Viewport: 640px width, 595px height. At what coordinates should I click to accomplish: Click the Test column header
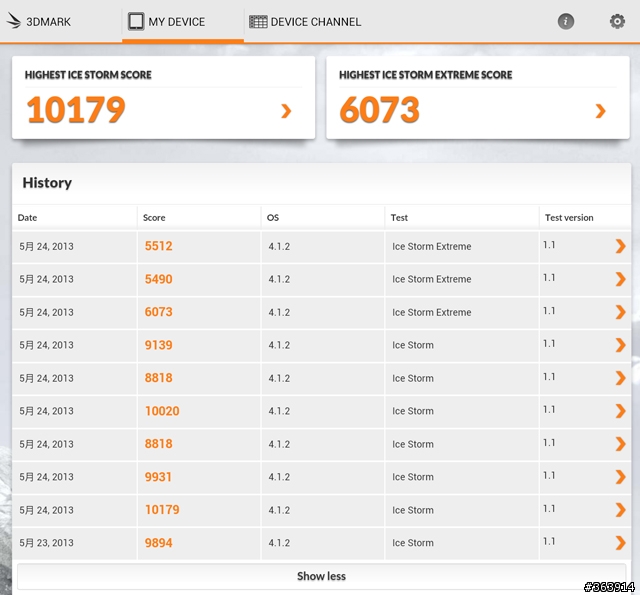click(399, 218)
